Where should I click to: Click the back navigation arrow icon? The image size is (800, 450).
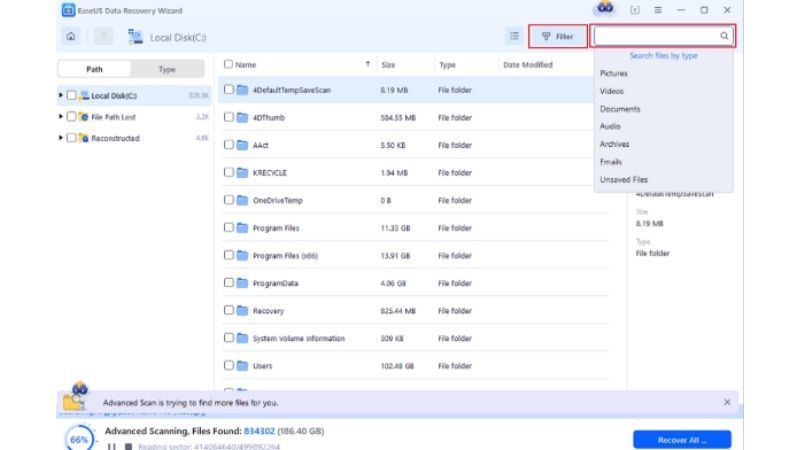tap(104, 36)
